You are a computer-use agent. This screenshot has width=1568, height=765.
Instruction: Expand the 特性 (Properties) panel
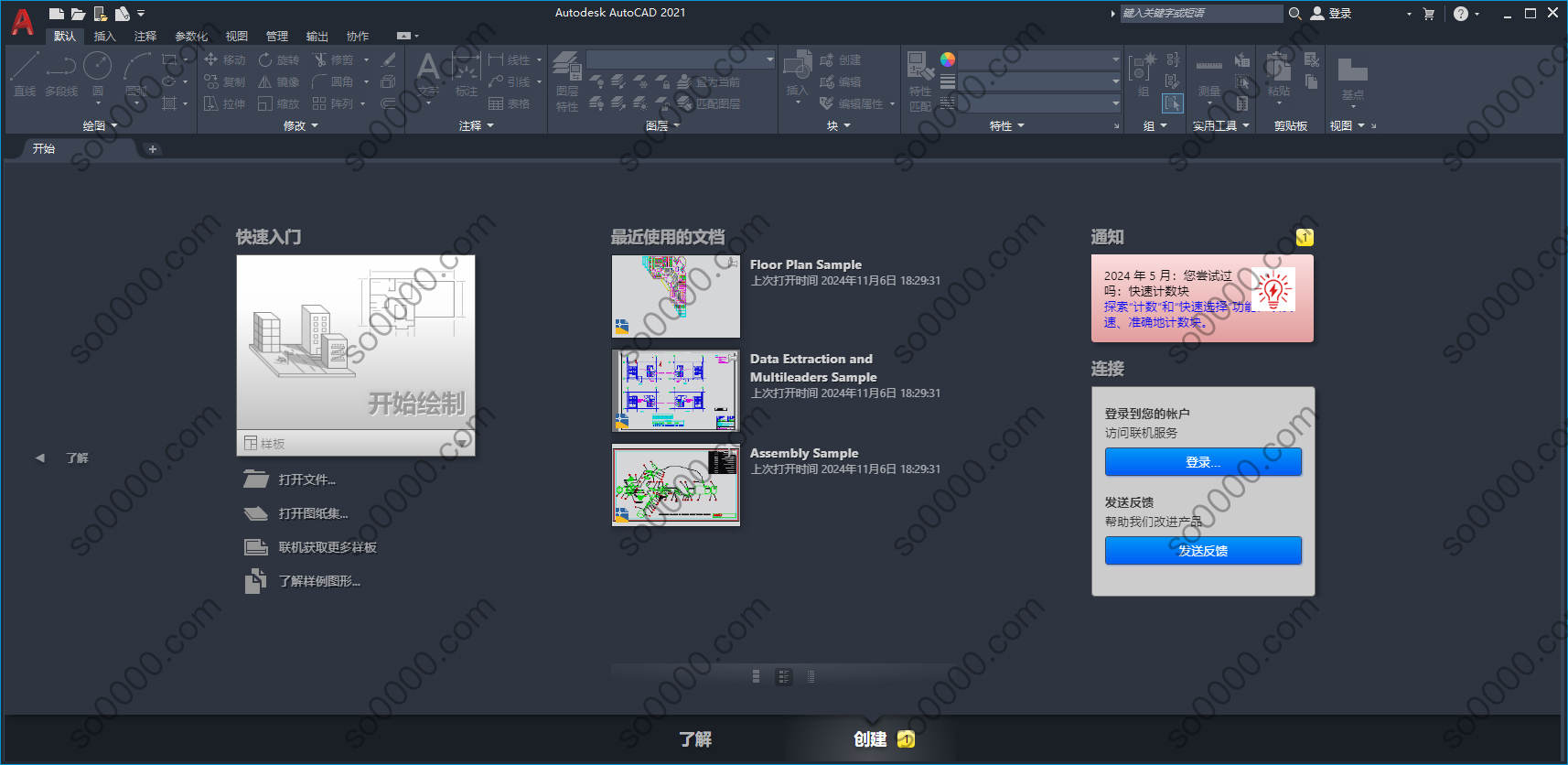[1007, 125]
